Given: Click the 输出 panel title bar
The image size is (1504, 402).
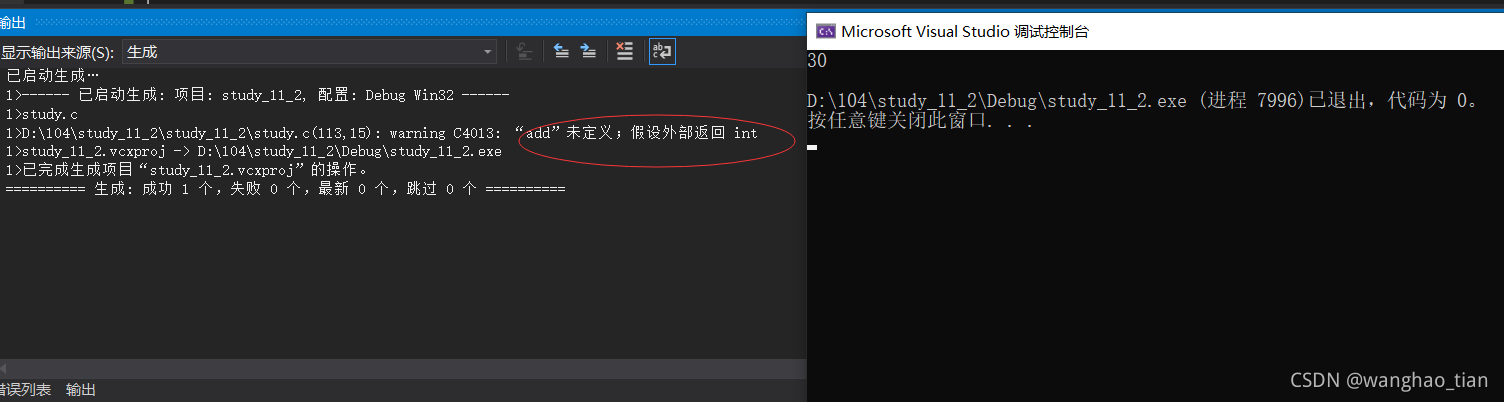Looking at the screenshot, I should pos(403,23).
